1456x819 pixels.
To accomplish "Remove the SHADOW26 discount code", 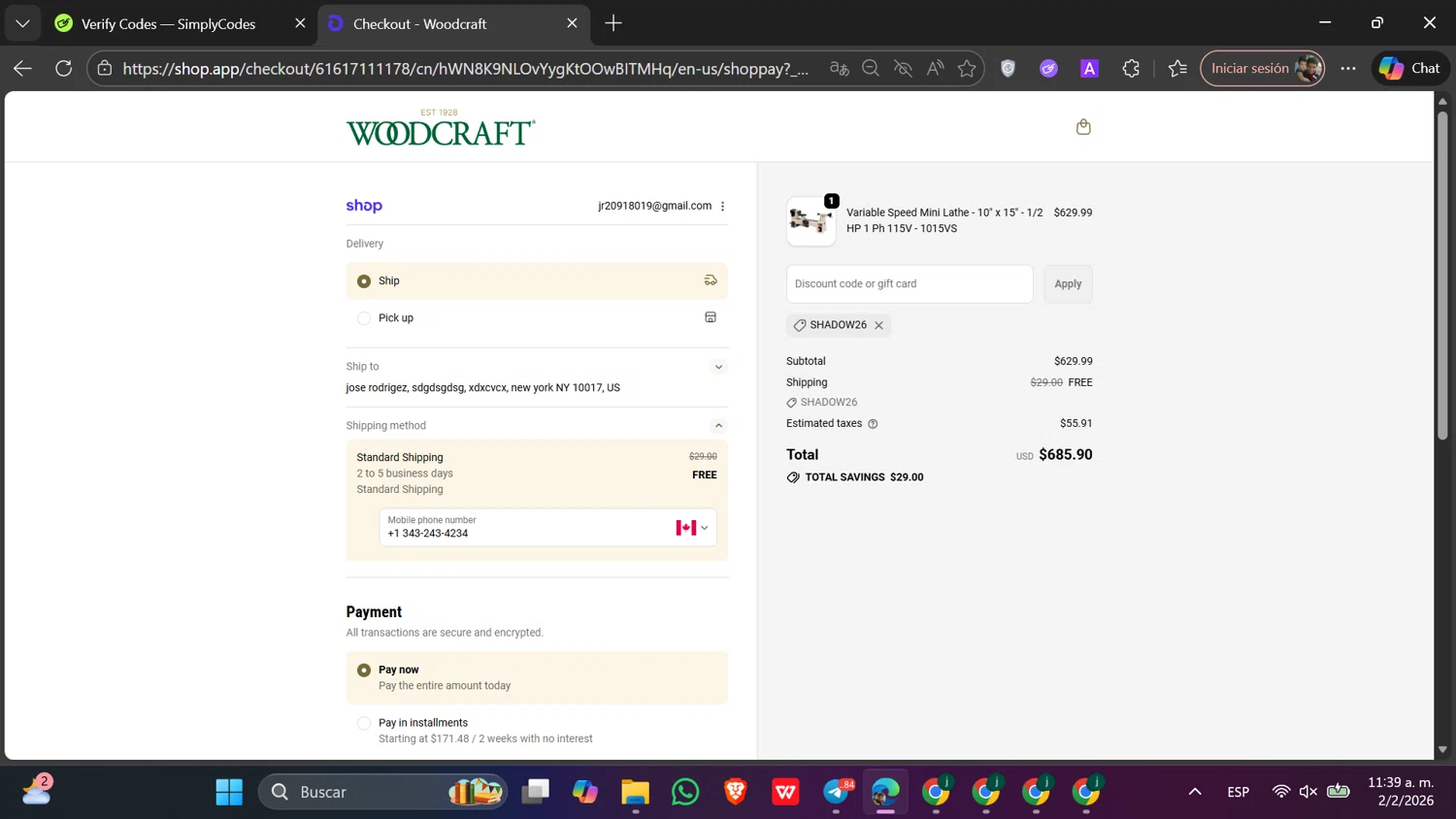I will [x=878, y=325].
